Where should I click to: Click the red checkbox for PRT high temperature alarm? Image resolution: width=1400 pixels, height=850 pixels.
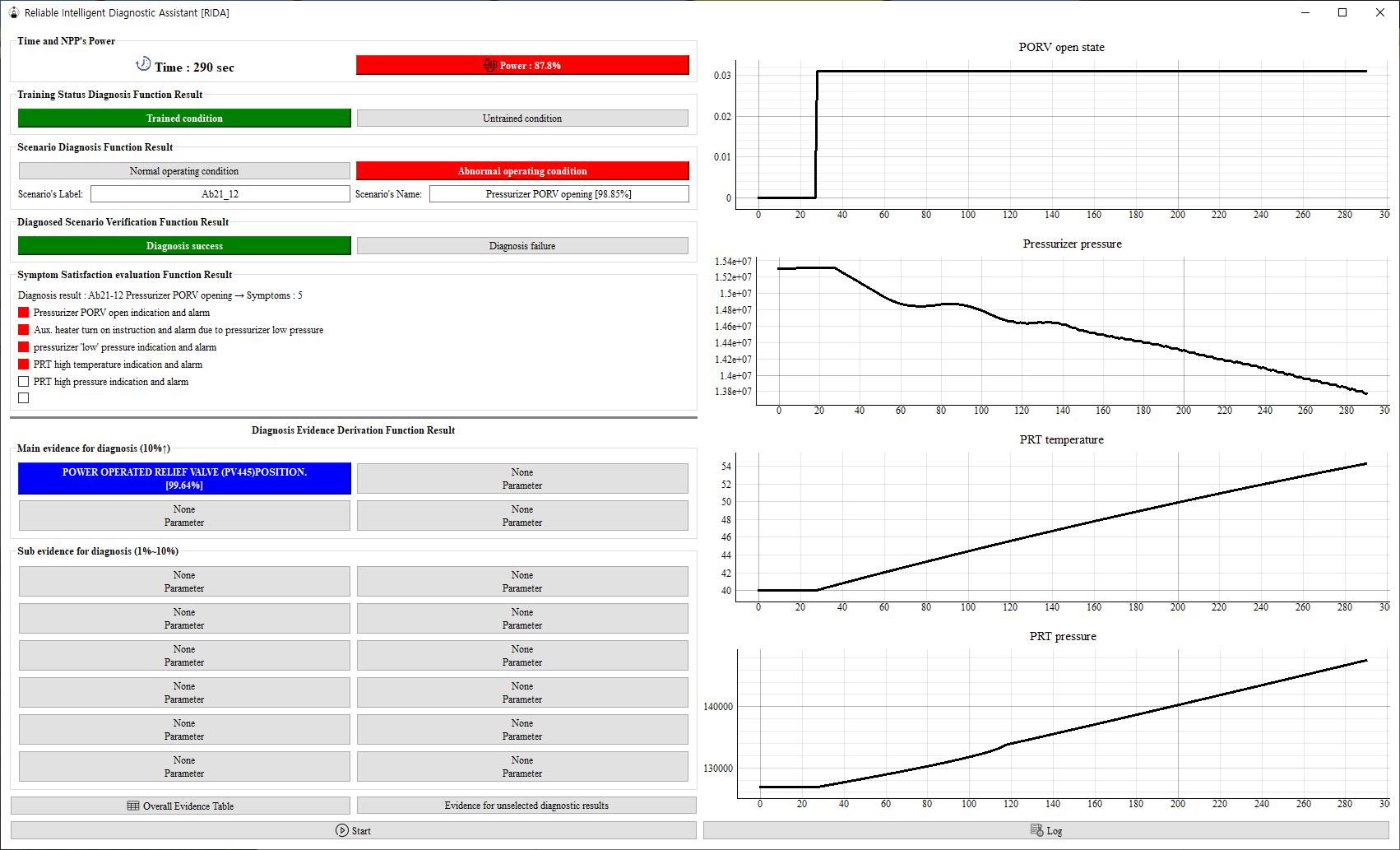(x=23, y=364)
